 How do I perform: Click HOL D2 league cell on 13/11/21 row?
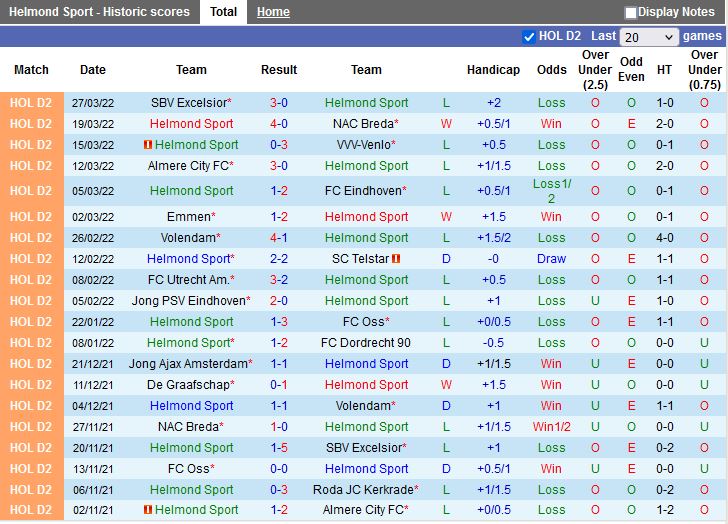31,469
